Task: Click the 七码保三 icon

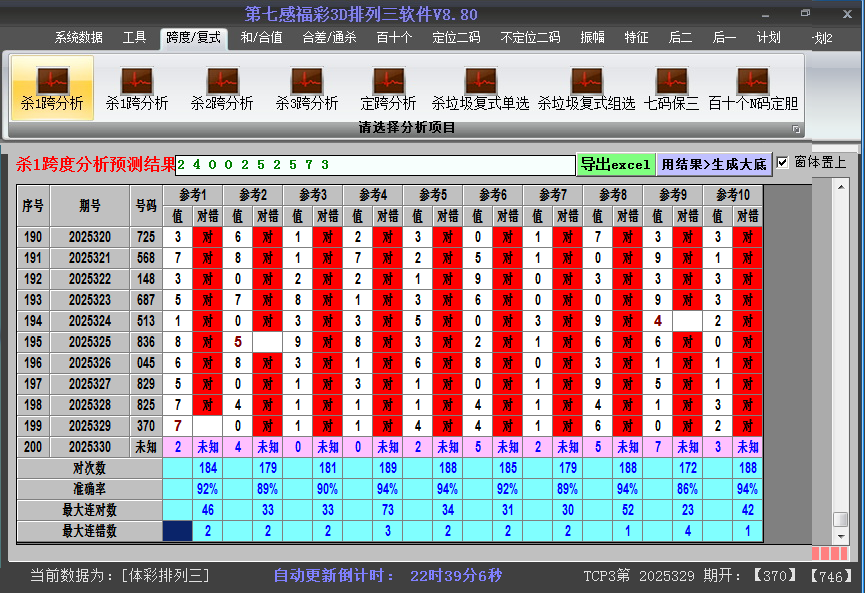Action: 671,88
